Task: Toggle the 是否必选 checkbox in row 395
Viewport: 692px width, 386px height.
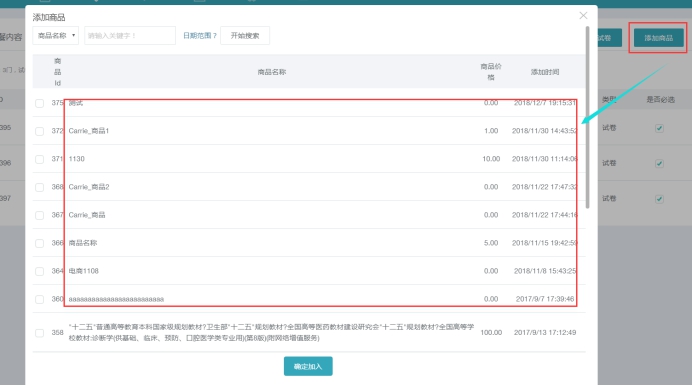Action: tap(659, 128)
